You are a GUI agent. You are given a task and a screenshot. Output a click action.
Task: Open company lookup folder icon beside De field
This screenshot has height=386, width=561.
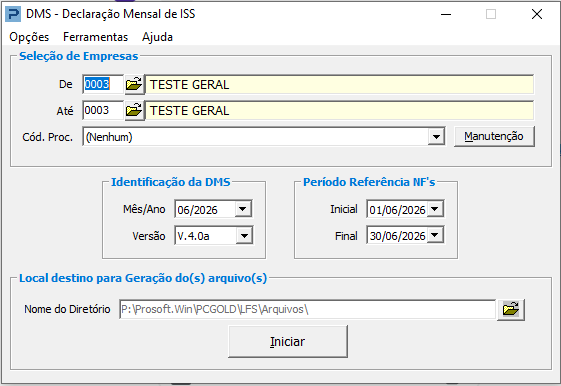(x=135, y=84)
